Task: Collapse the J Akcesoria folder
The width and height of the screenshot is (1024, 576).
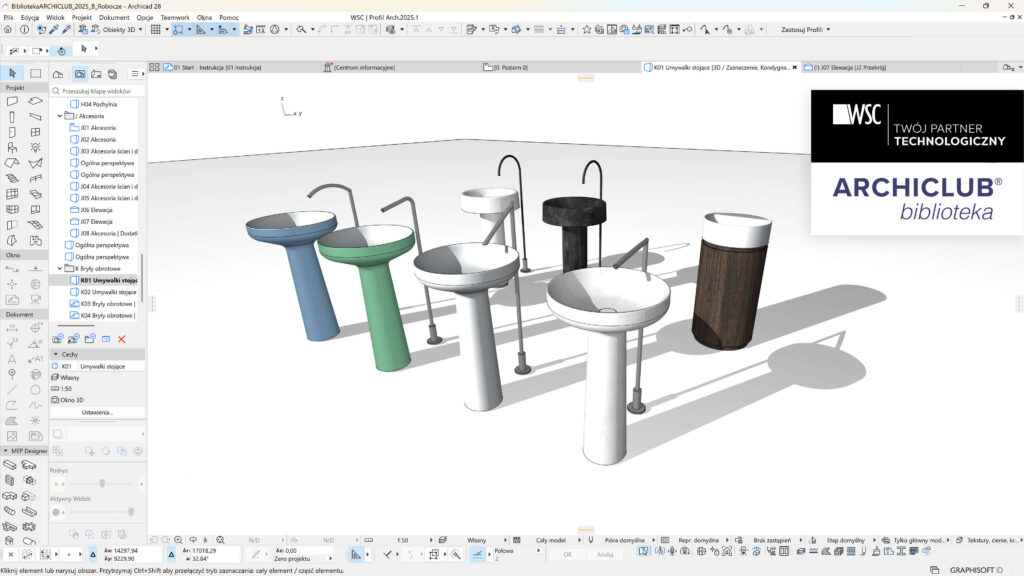Action: pos(60,116)
